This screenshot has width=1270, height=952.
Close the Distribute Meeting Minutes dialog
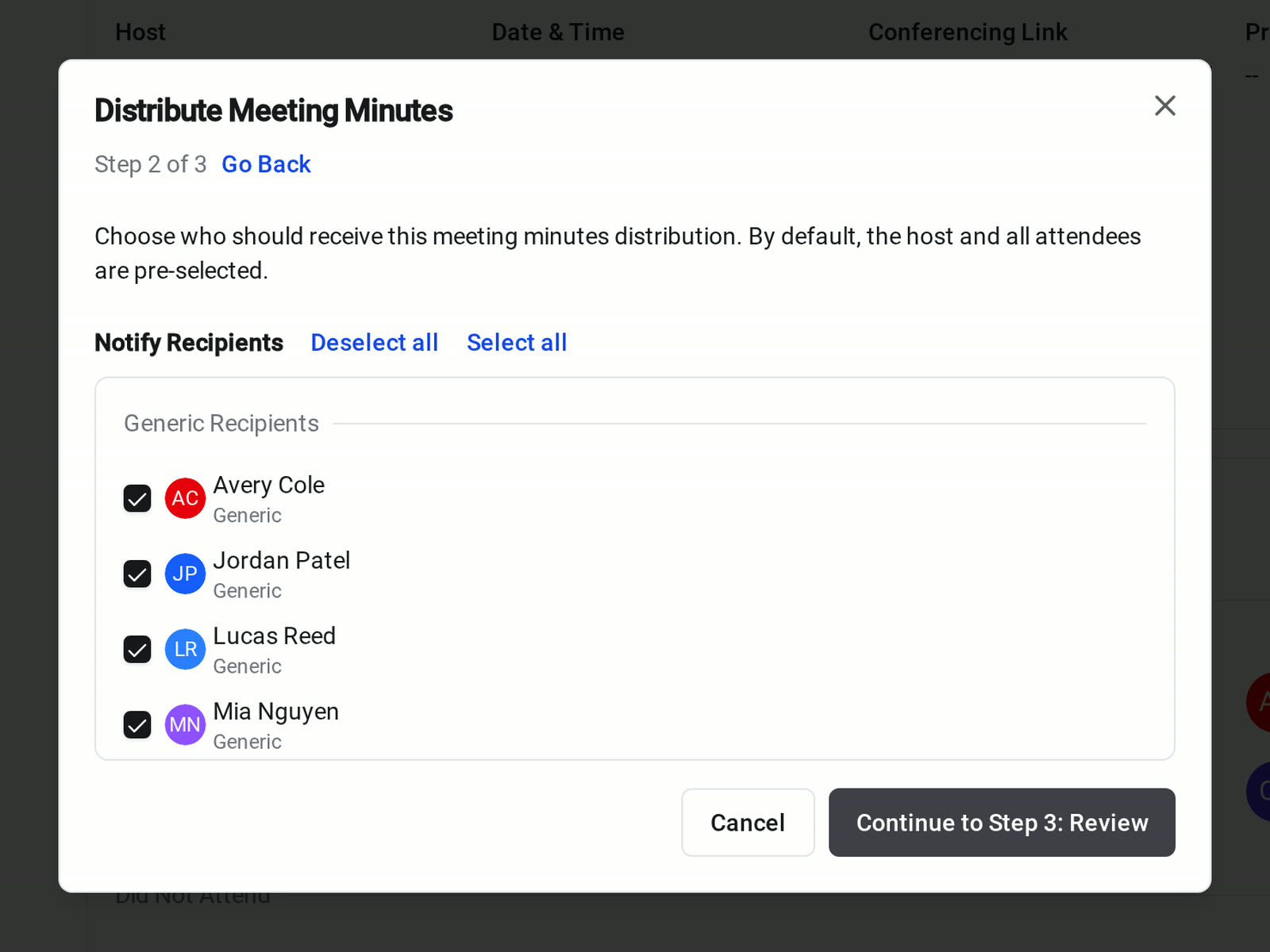point(1164,106)
